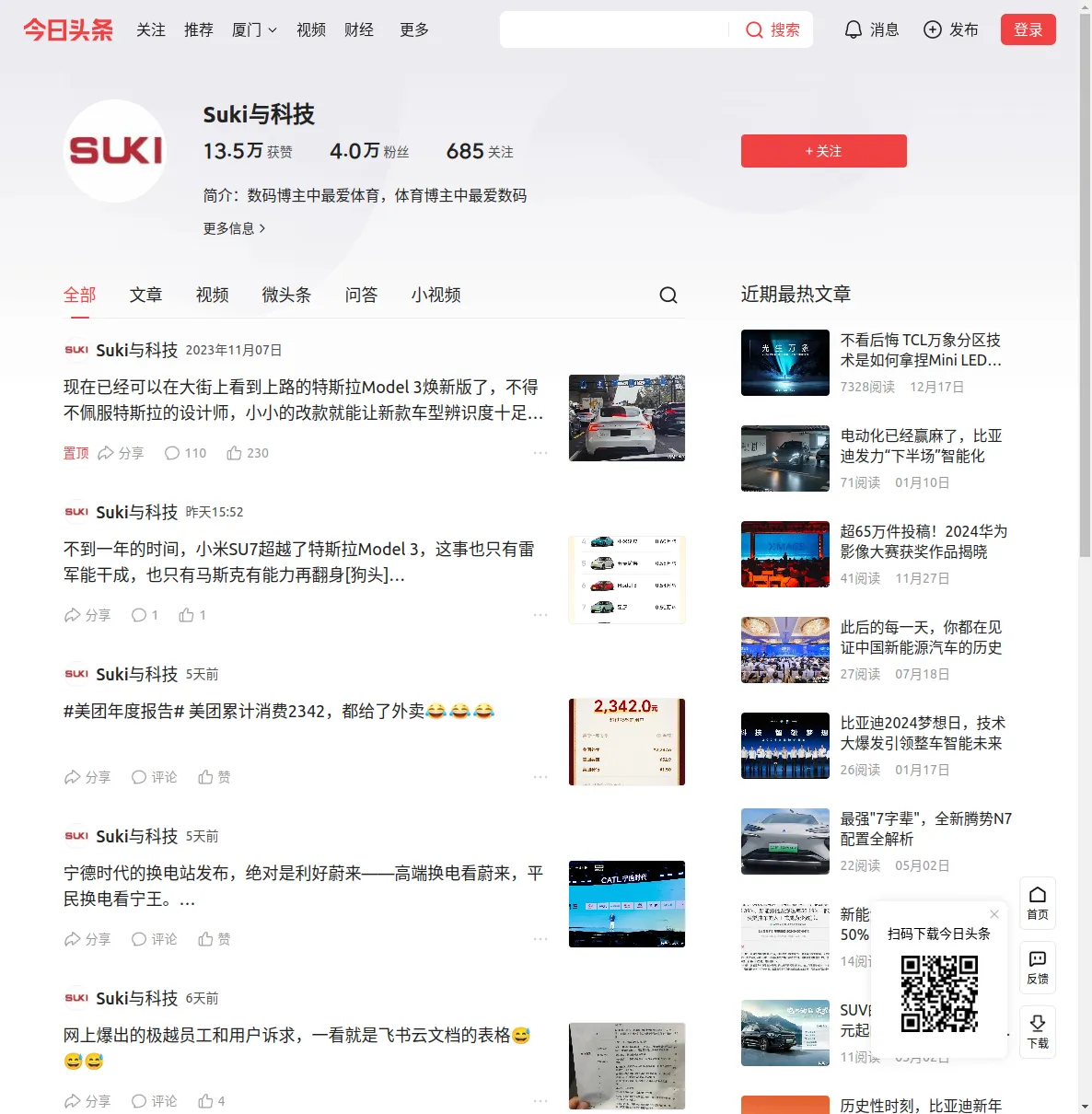1092x1114 pixels.
Task: Open article 电动化已经赢麻了，比亚迪发力
Action: [921, 446]
